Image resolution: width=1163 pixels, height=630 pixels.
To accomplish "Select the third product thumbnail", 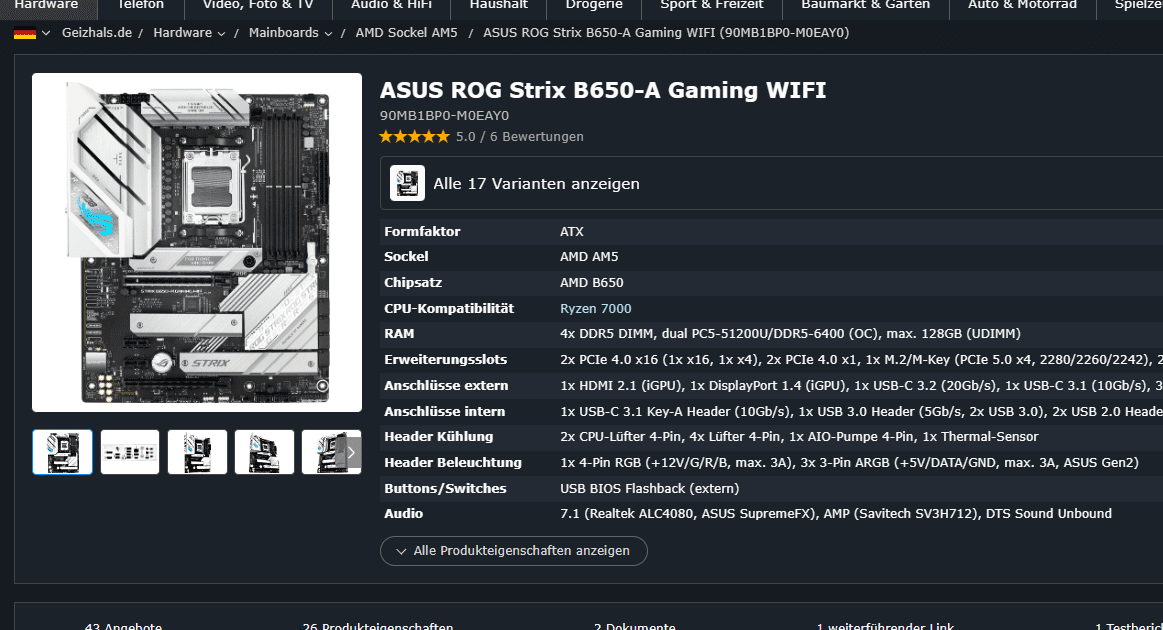I will (x=197, y=452).
